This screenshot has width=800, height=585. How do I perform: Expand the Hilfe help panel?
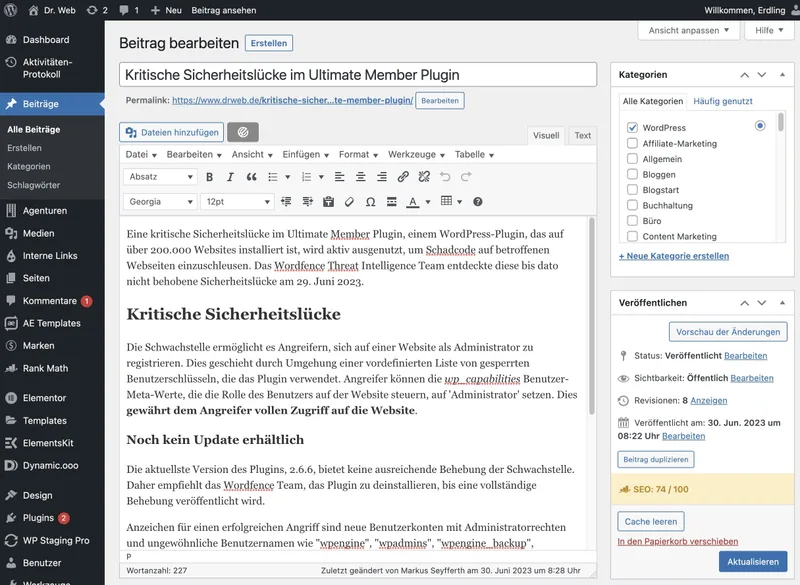(769, 31)
